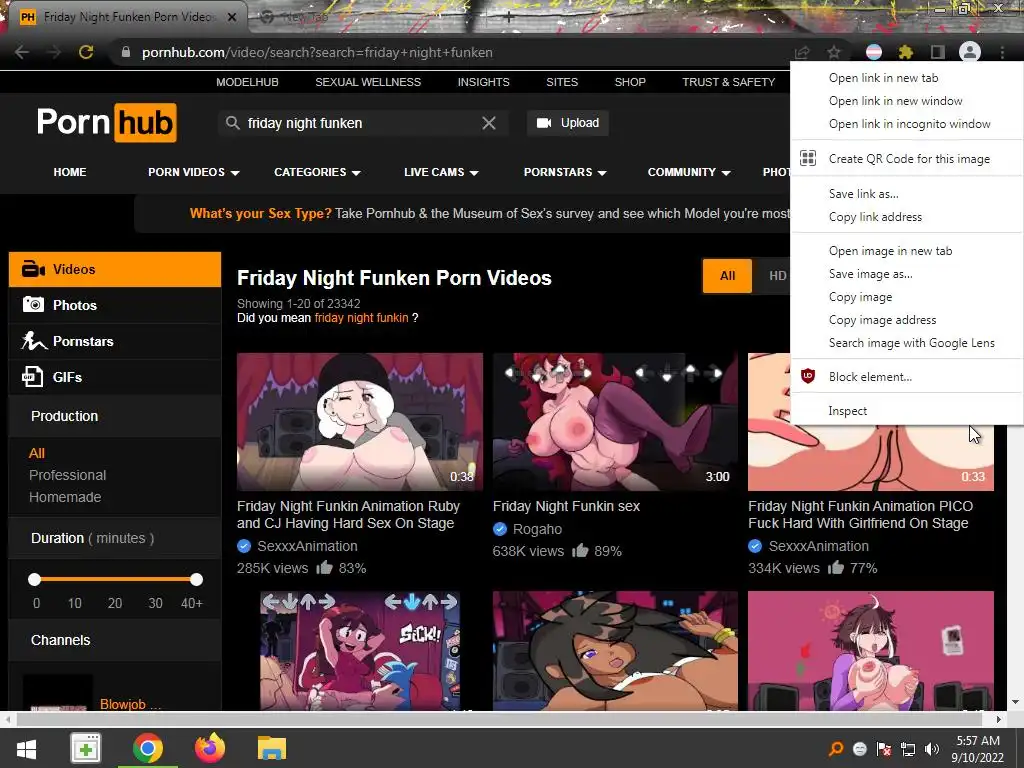Click the 'friday night funkin' suggestion link
Viewport: 1024px width, 768px height.
pyautogui.click(x=361, y=318)
